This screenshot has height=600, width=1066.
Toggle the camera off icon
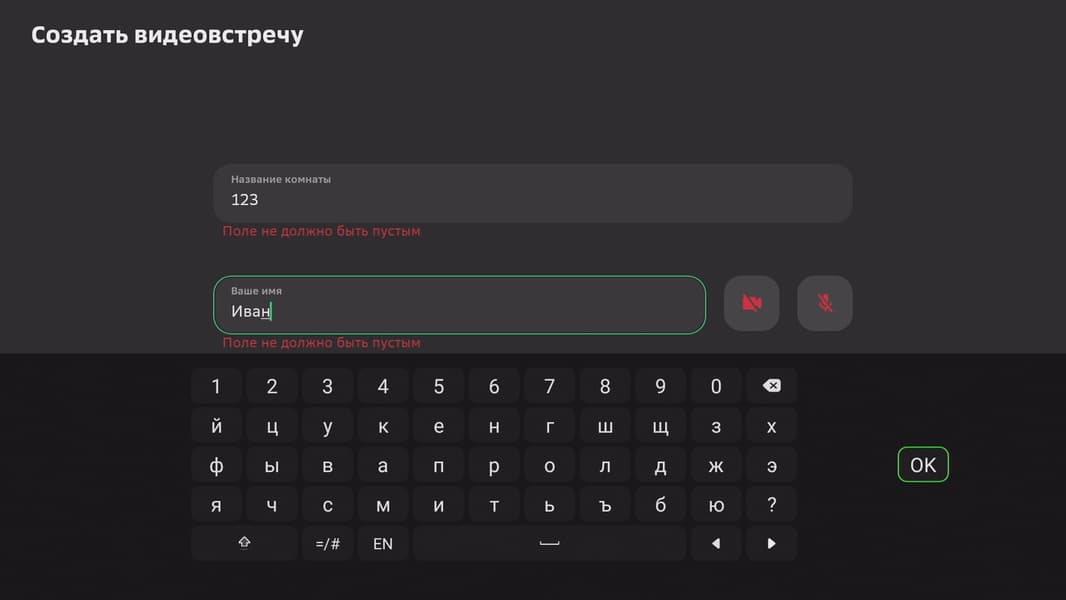click(751, 303)
